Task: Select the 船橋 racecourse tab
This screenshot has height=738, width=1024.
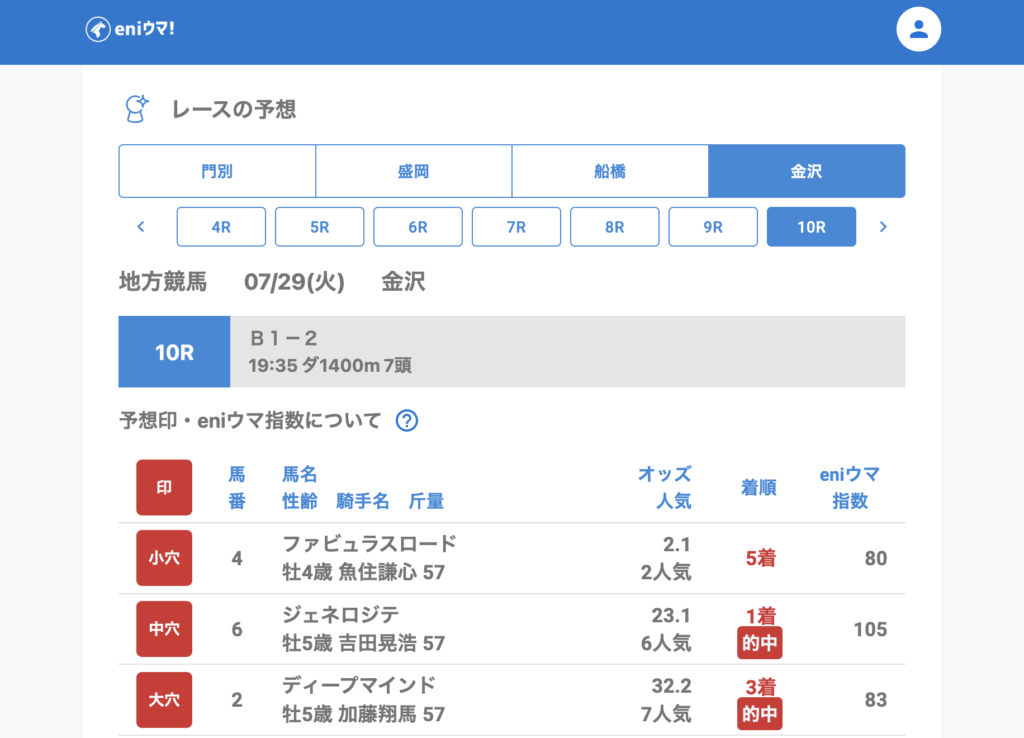Action: point(610,171)
